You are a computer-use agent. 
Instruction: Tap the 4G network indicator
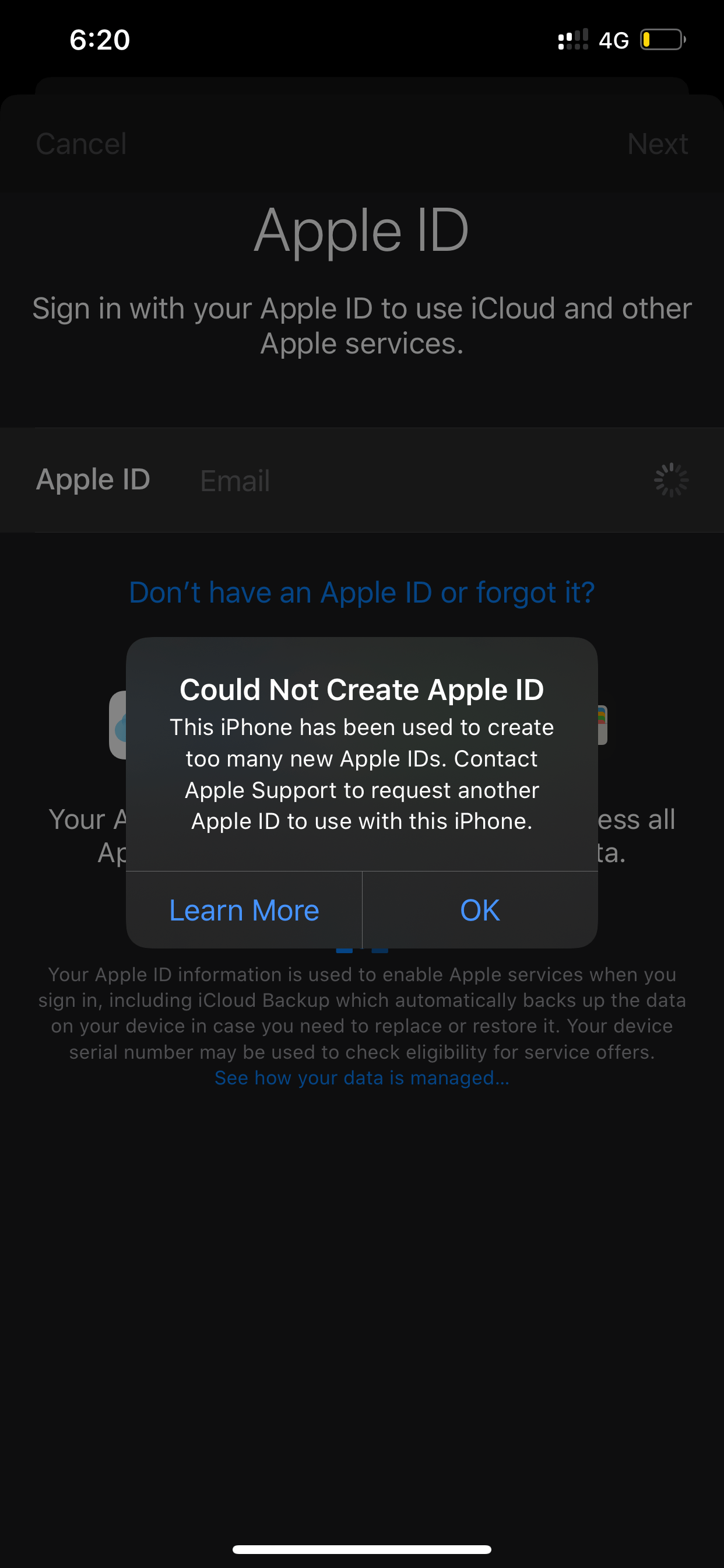click(x=613, y=41)
